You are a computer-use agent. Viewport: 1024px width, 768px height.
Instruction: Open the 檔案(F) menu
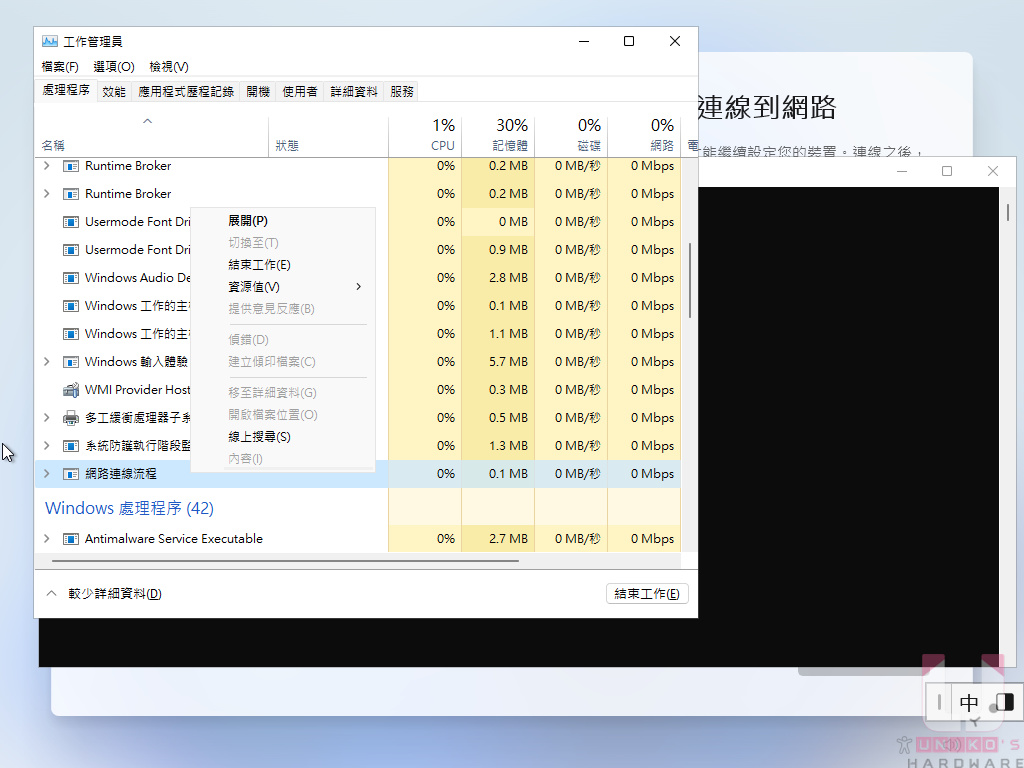coord(60,67)
